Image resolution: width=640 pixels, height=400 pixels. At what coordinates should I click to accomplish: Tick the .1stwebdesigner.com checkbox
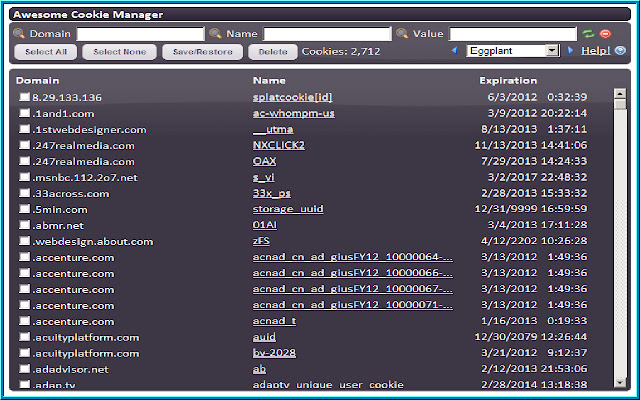tap(24, 129)
